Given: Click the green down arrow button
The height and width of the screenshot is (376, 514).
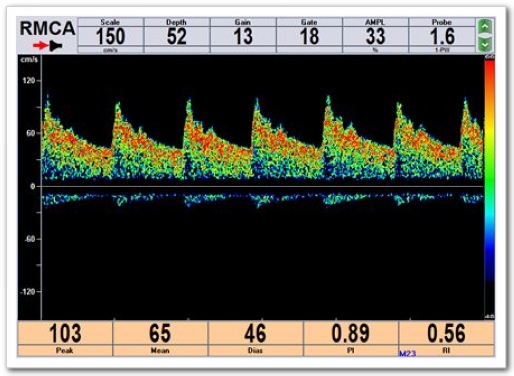Looking at the screenshot, I should click(x=485, y=44).
